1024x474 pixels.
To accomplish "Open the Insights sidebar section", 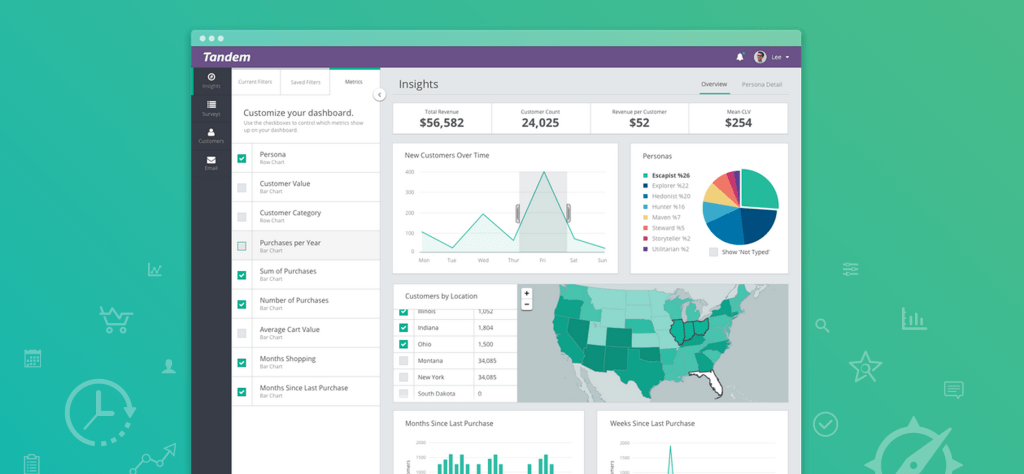I will tap(211, 81).
